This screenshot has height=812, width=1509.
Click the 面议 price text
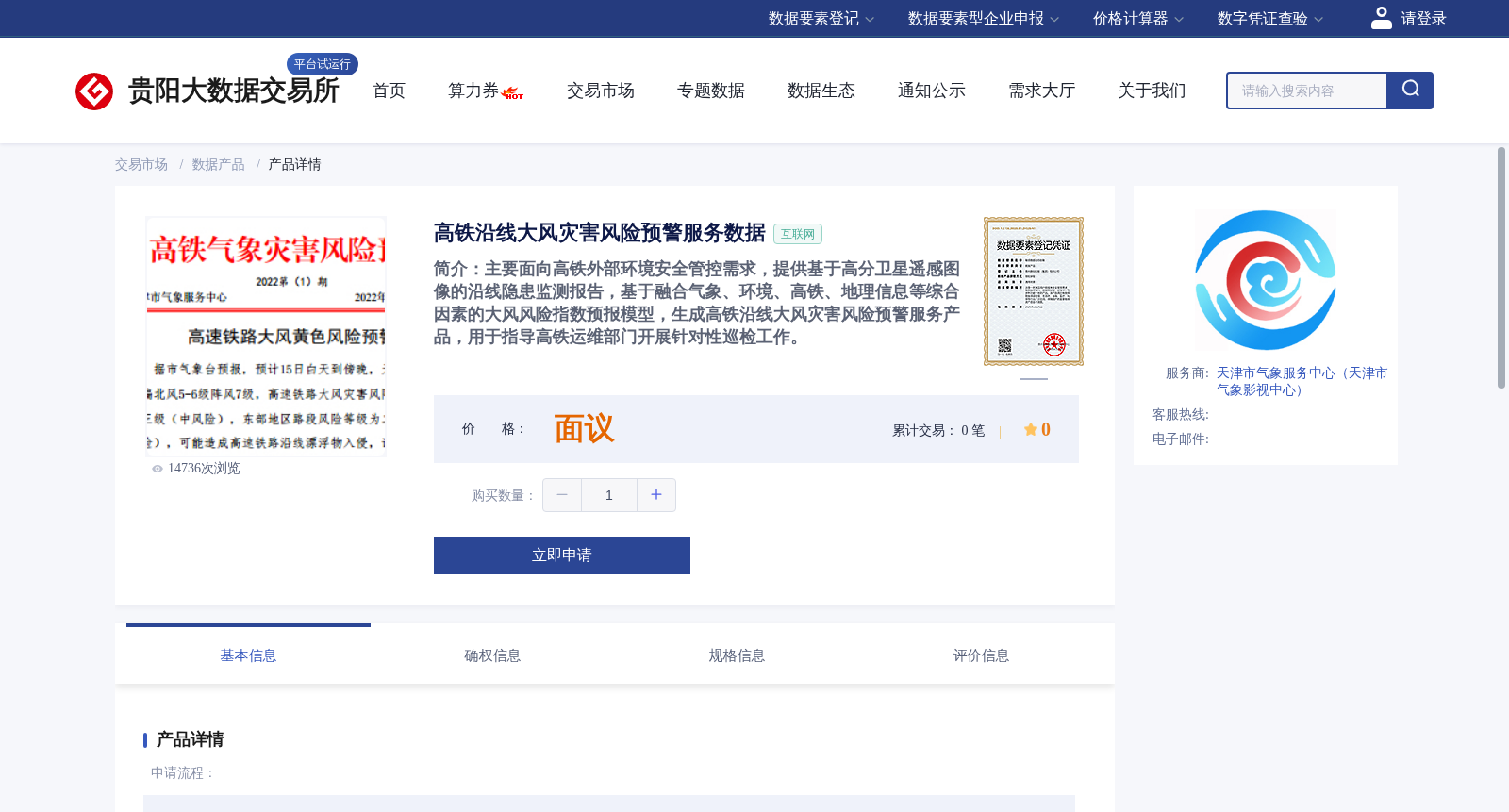pyautogui.click(x=584, y=429)
